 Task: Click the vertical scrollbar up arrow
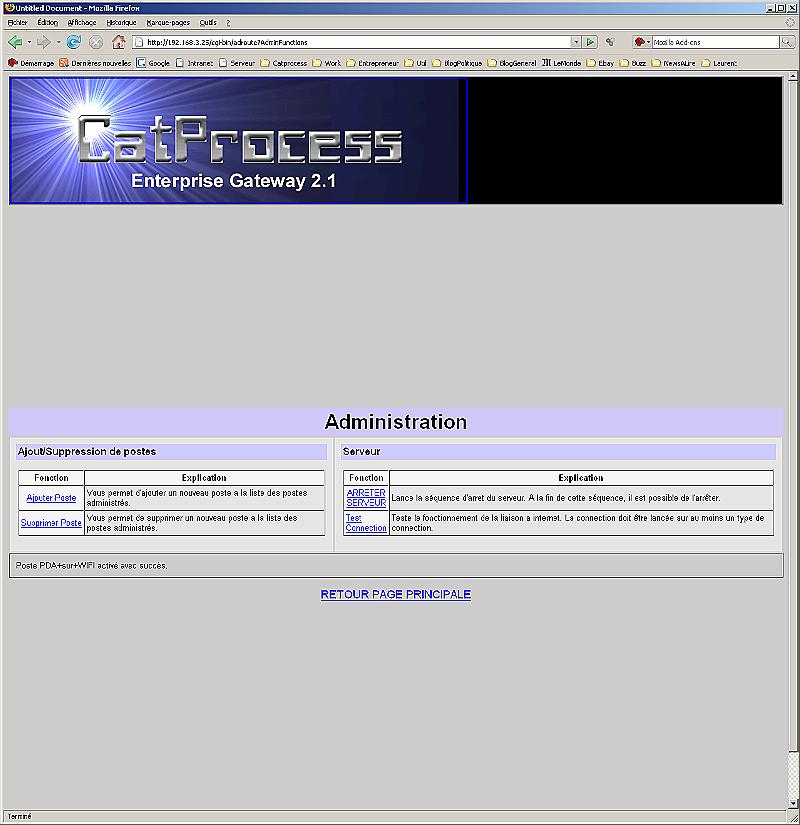coord(793,77)
